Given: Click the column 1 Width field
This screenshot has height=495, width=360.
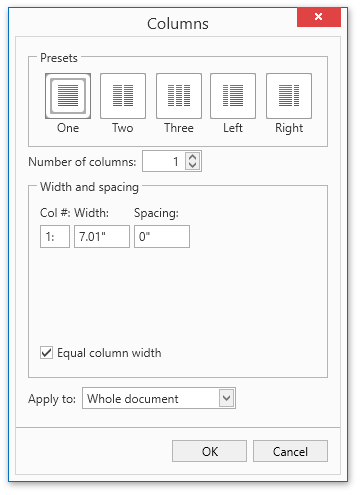Looking at the screenshot, I should coord(102,237).
